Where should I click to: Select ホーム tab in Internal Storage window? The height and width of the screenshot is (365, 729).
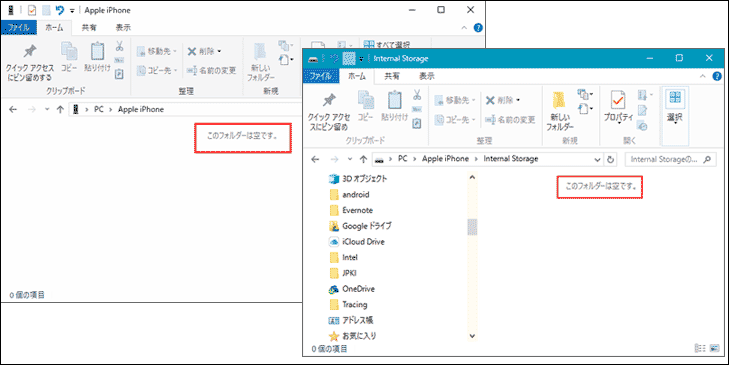tap(357, 76)
